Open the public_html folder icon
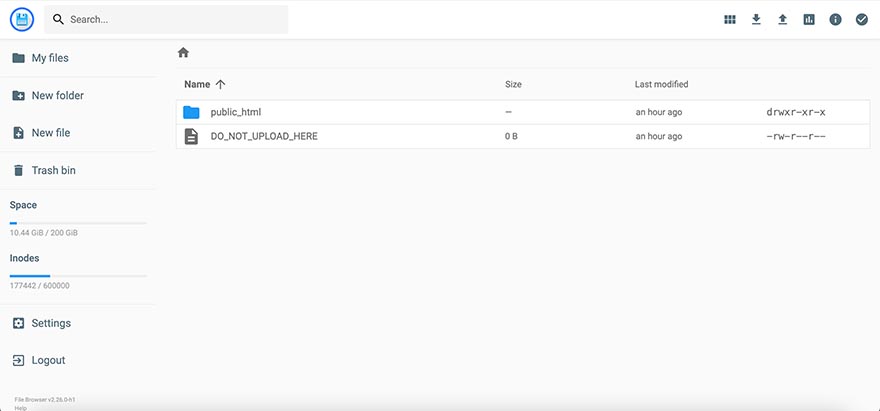This screenshot has height=411, width=880. coord(191,112)
